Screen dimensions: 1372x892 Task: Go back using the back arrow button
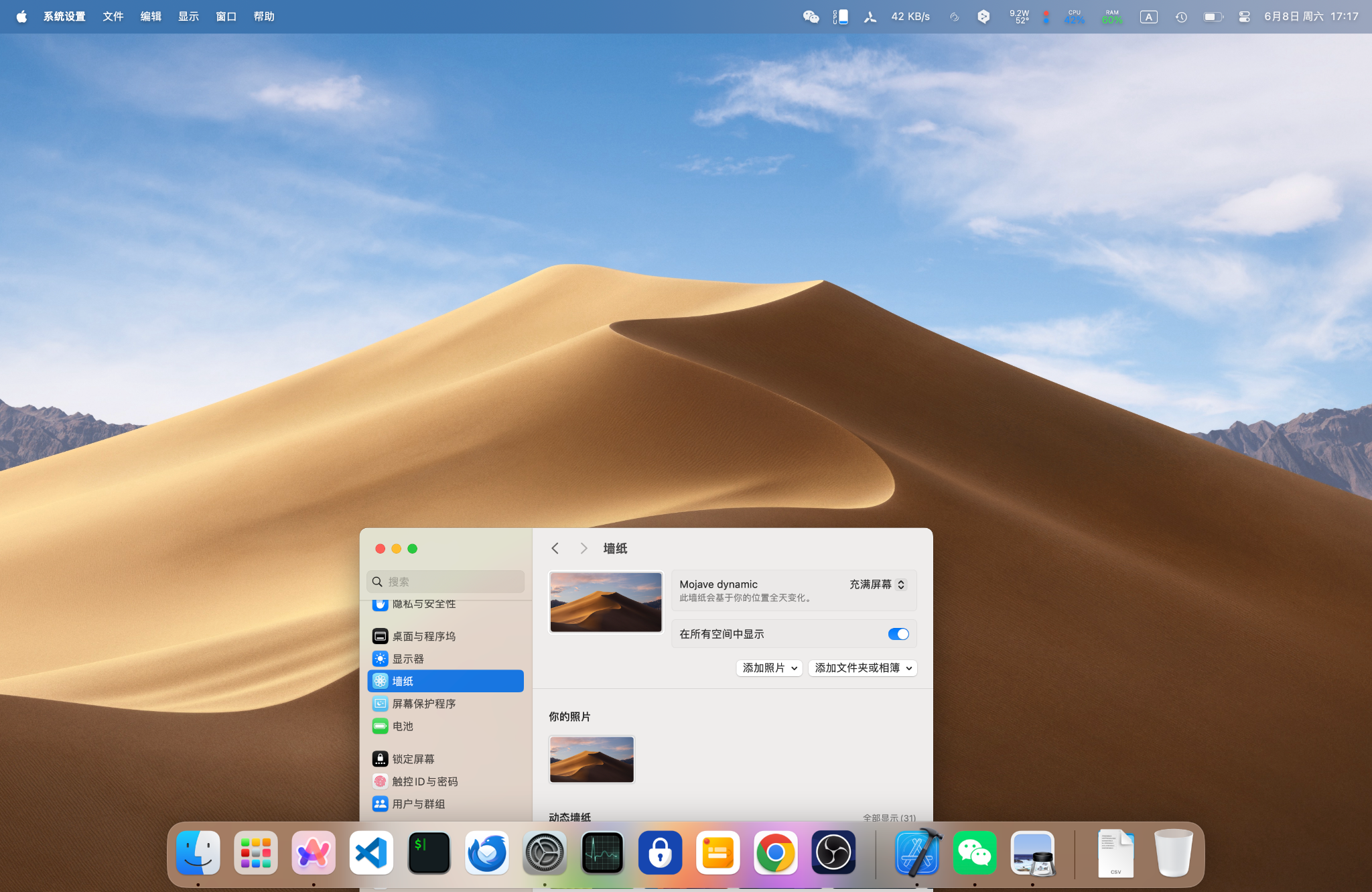pos(555,548)
